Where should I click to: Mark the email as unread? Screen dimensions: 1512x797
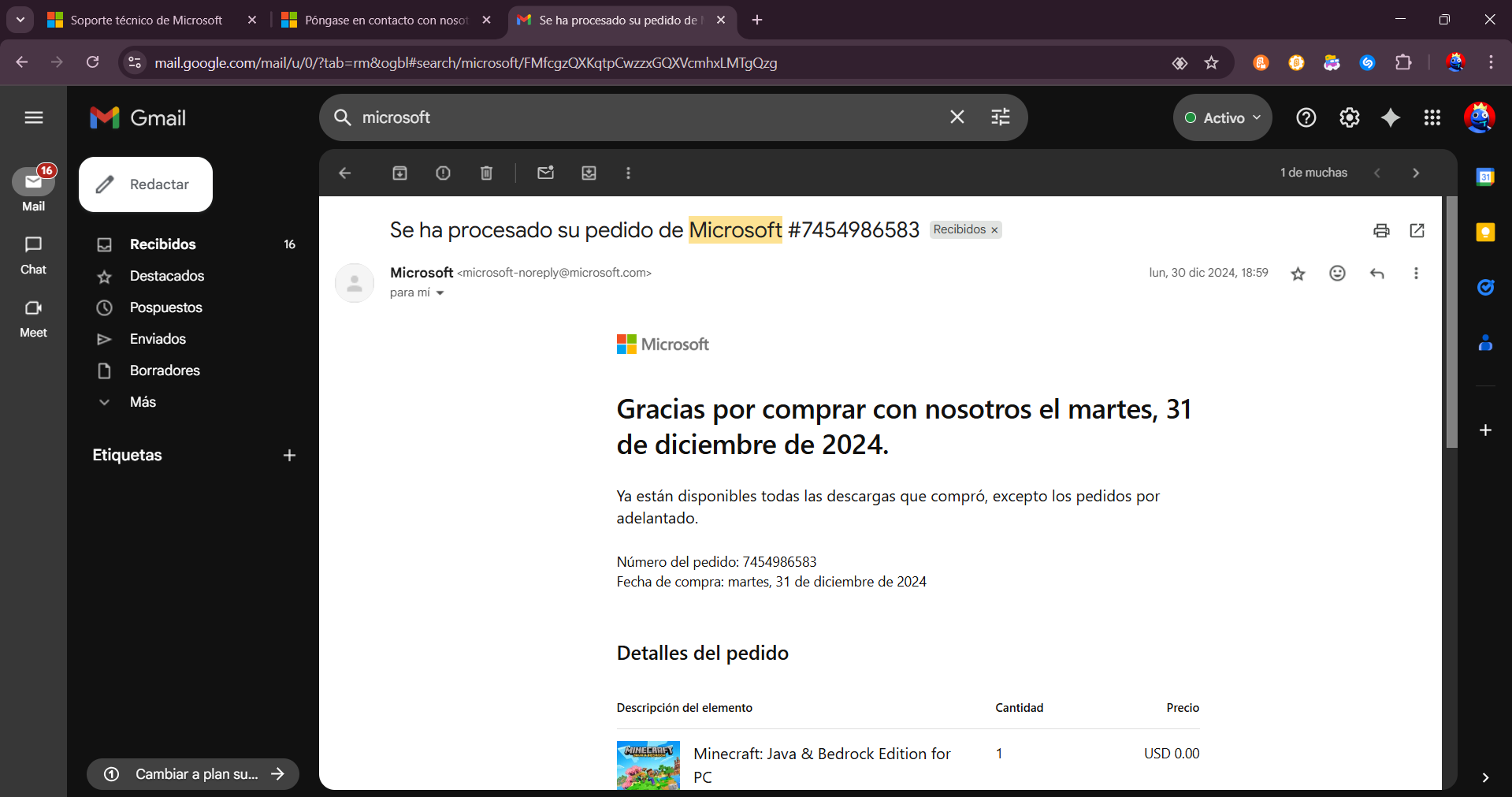pos(545,173)
